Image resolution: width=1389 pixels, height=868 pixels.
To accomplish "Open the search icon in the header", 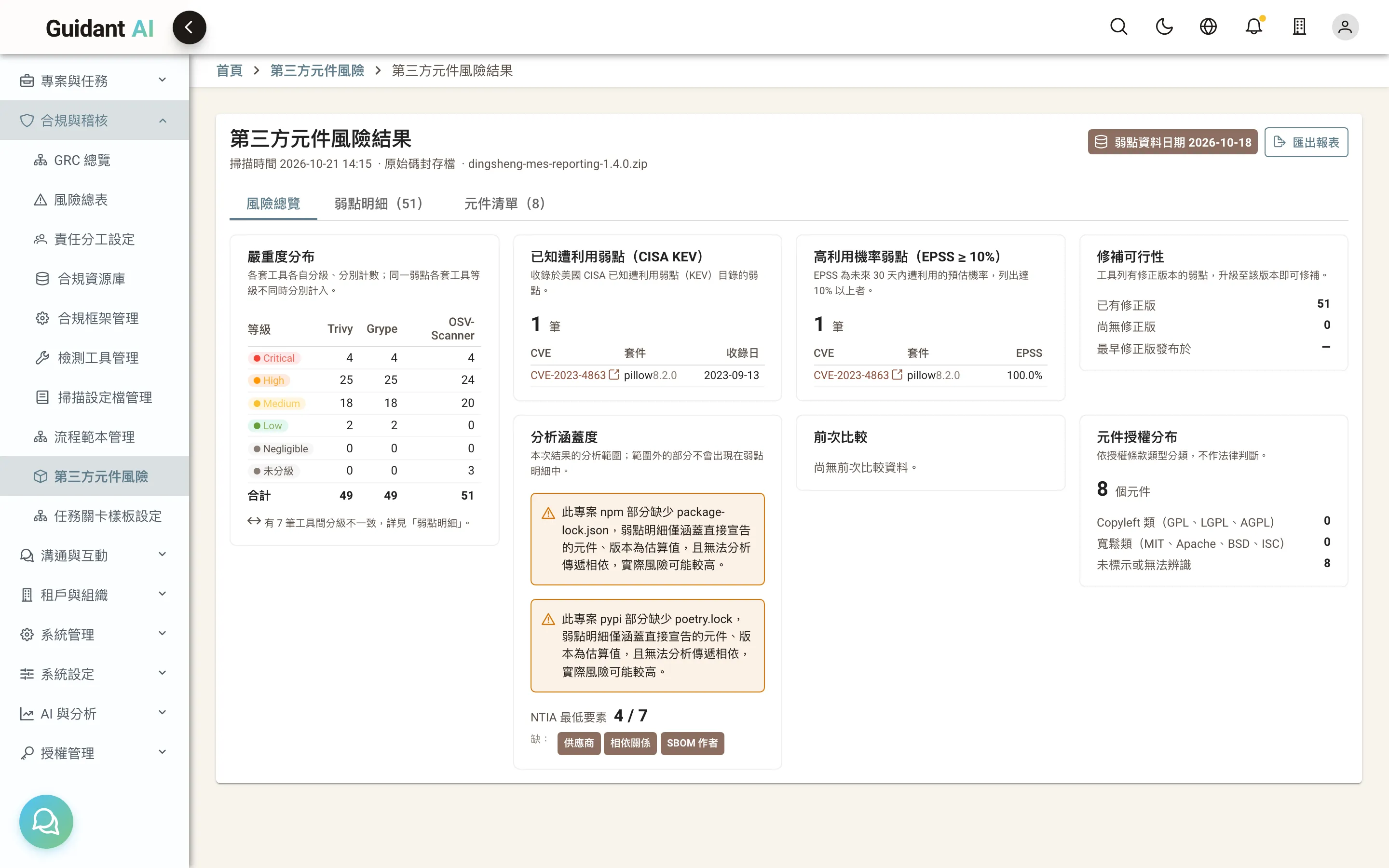I will (1118, 27).
